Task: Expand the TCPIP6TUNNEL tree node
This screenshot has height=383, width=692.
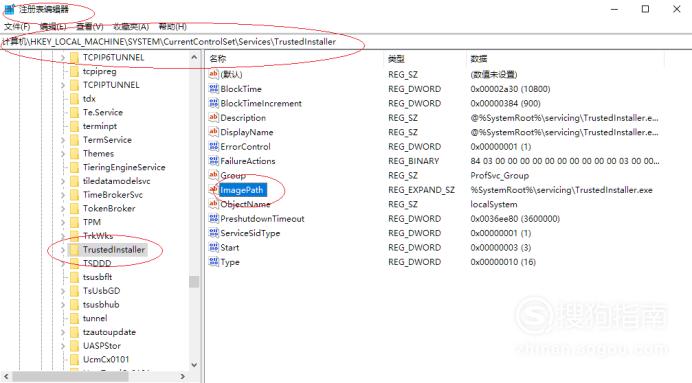Action: click(x=62, y=57)
